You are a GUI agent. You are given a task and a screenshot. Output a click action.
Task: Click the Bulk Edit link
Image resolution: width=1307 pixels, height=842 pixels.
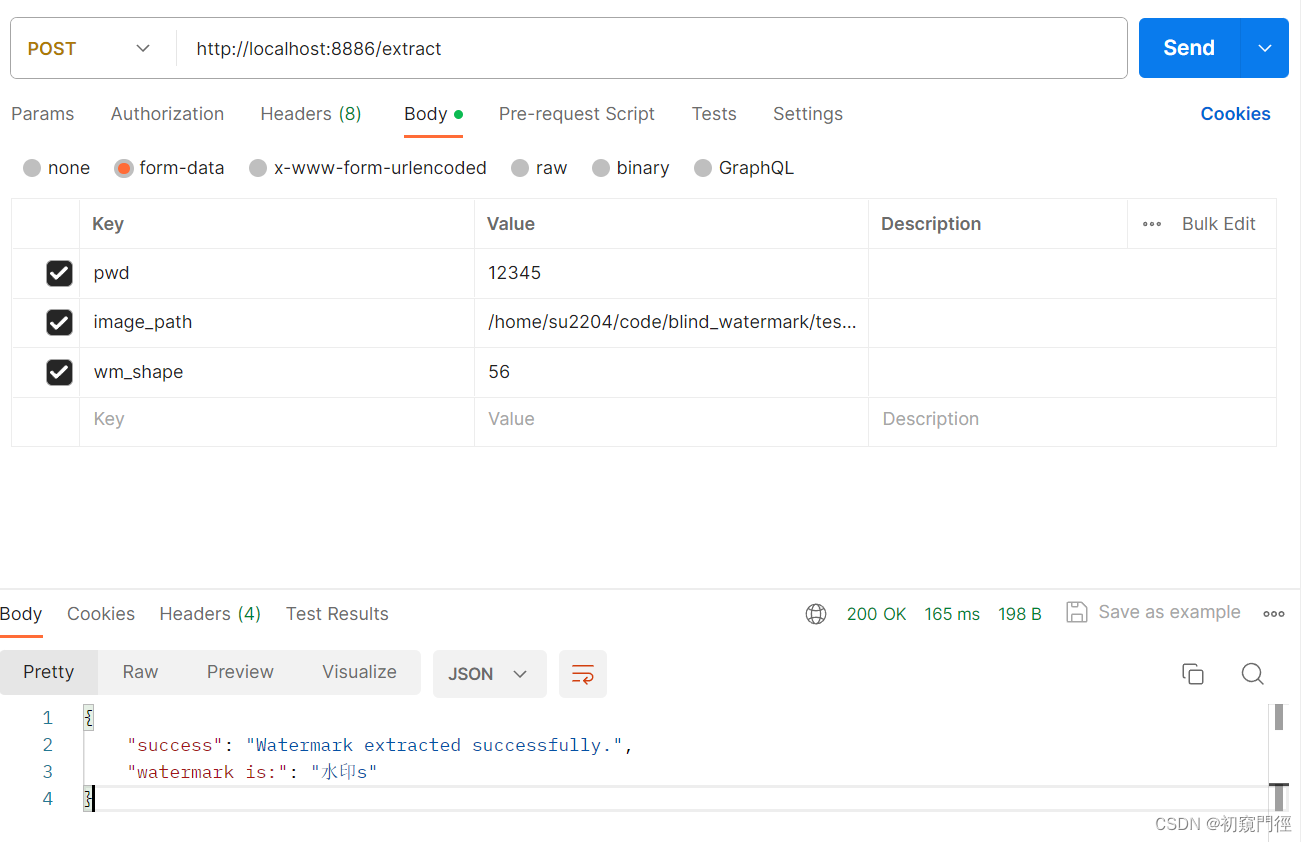point(1218,224)
